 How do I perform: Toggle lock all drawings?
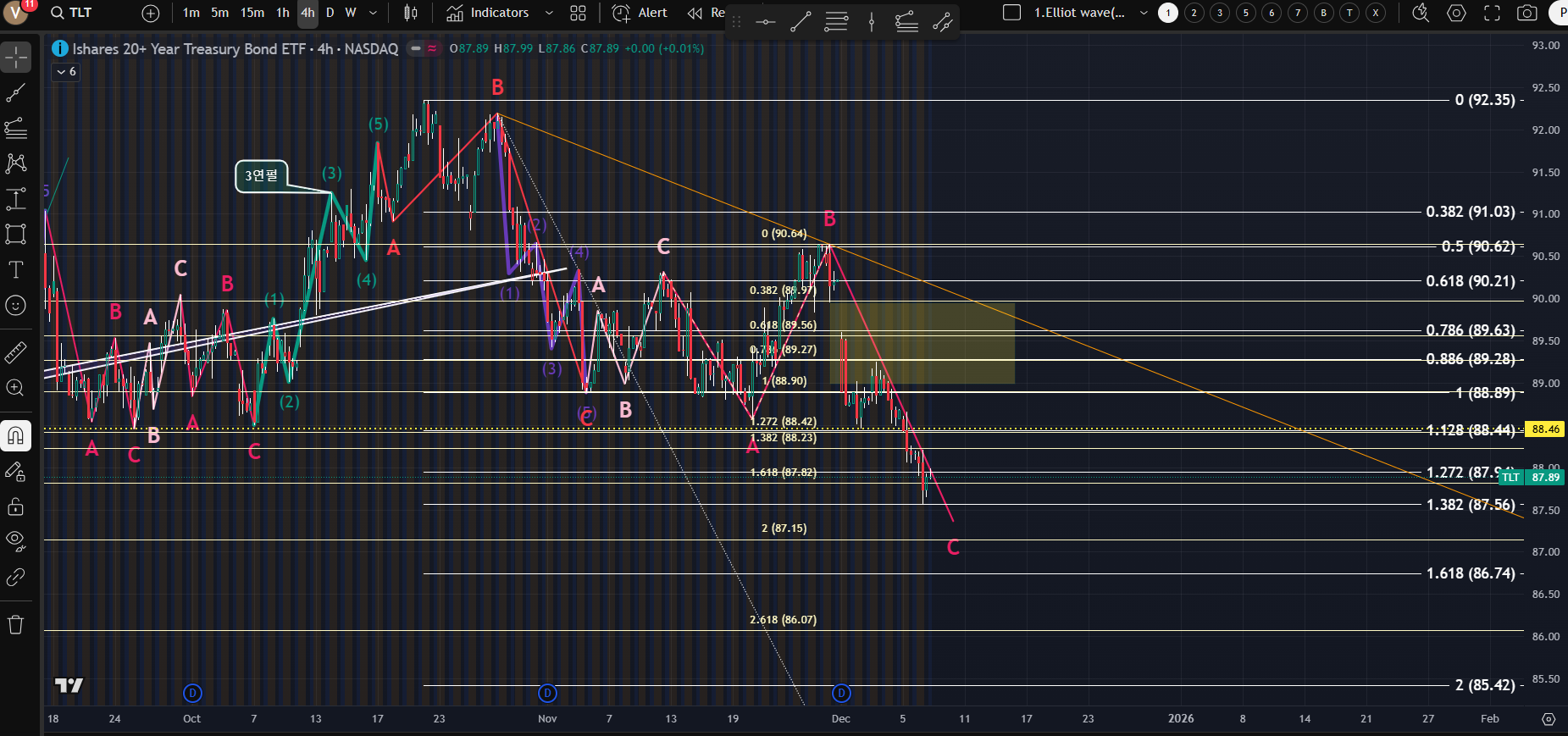15,506
